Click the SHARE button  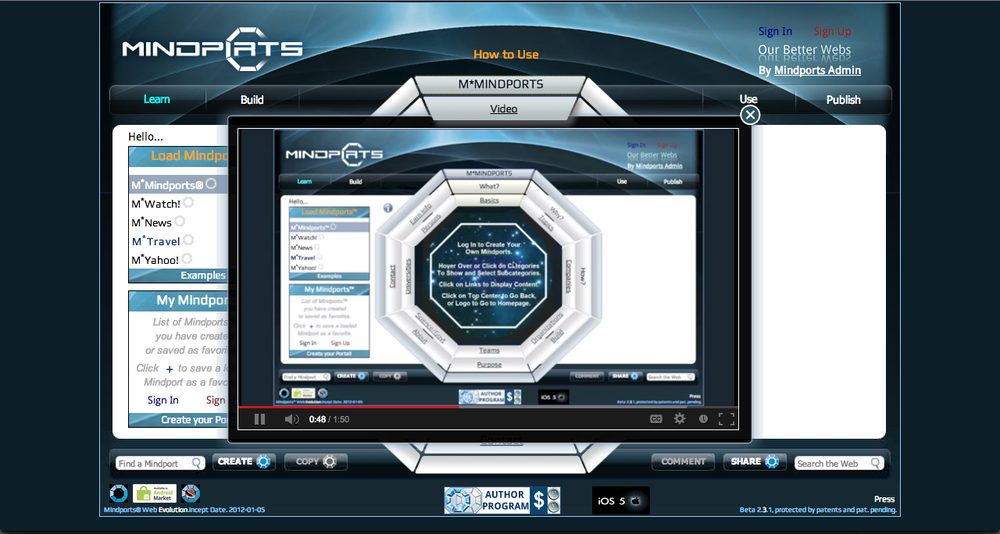[754, 461]
